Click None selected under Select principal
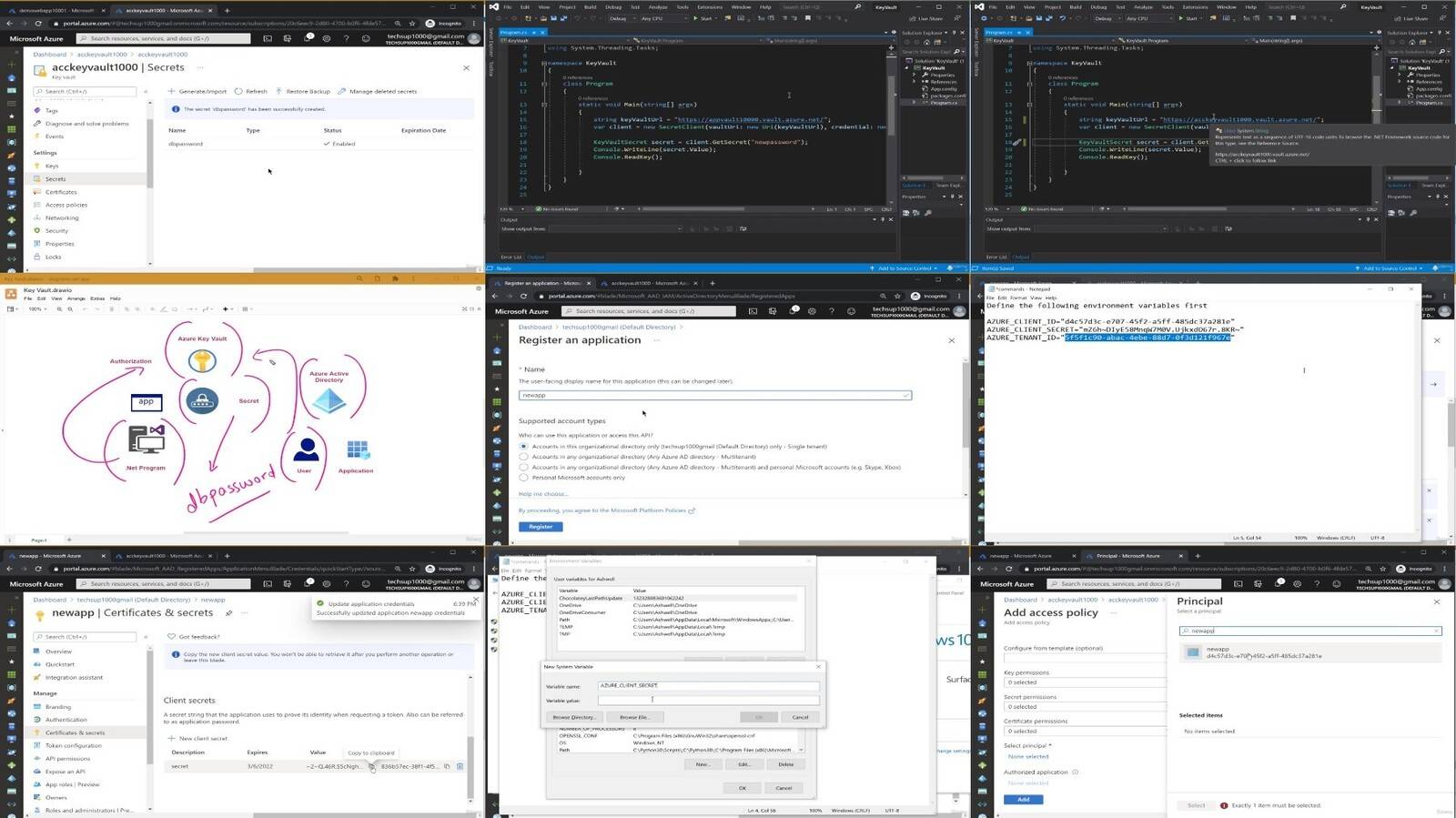The image size is (1456, 818). (x=1028, y=757)
